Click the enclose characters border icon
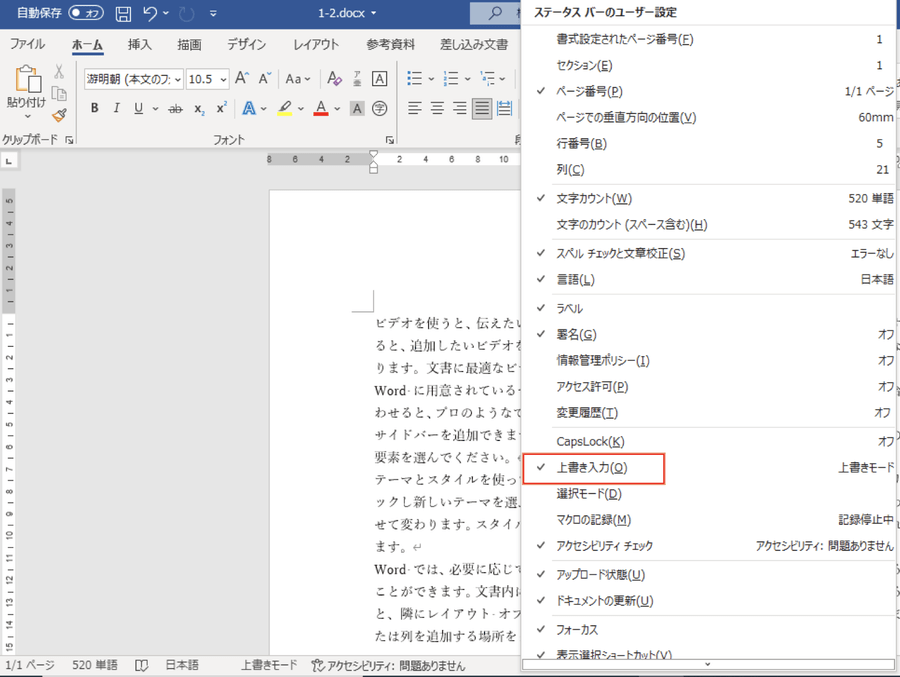This screenshot has height=677, width=900. pyautogui.click(x=379, y=78)
